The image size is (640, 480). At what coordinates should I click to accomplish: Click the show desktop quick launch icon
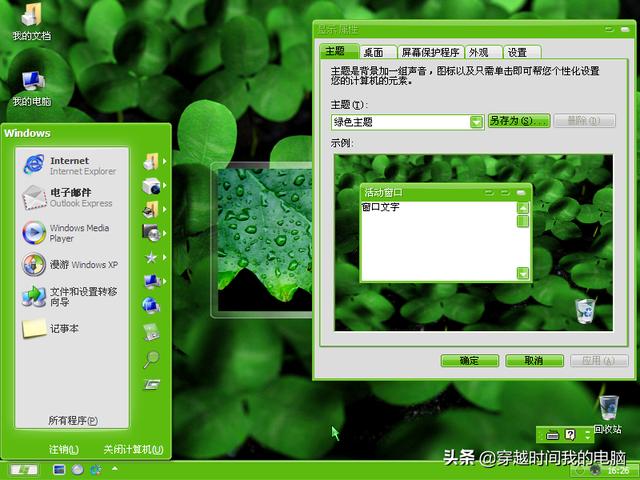59,470
